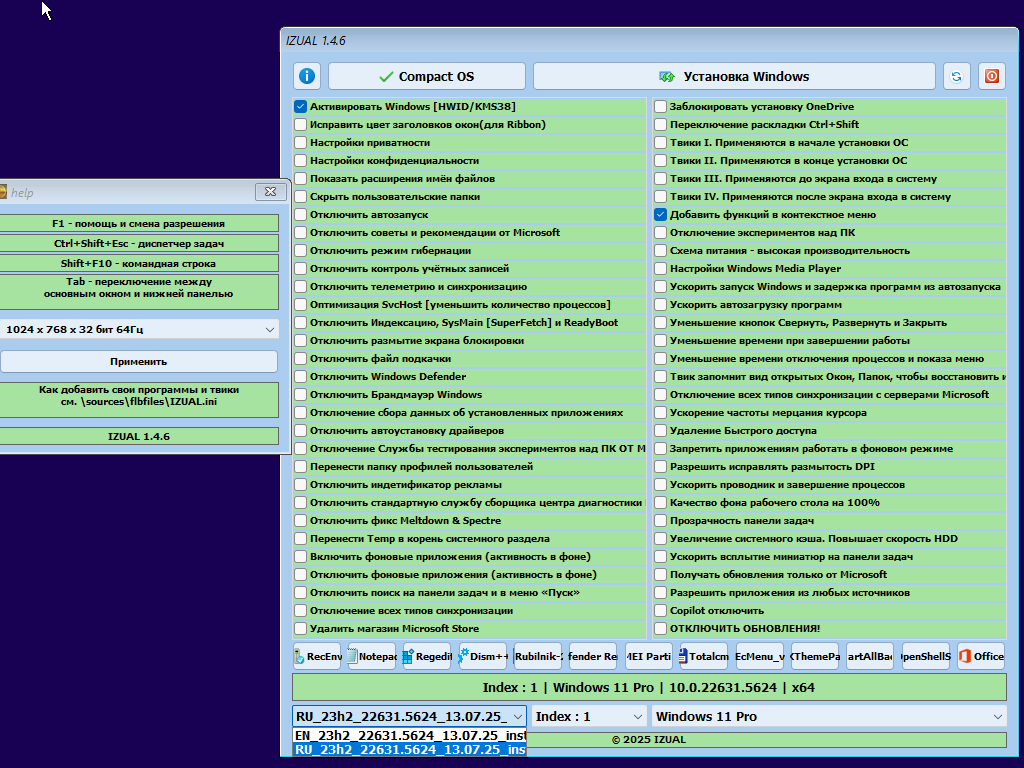Open StartAllBack tool button
The image size is (1024, 768).
point(870,656)
